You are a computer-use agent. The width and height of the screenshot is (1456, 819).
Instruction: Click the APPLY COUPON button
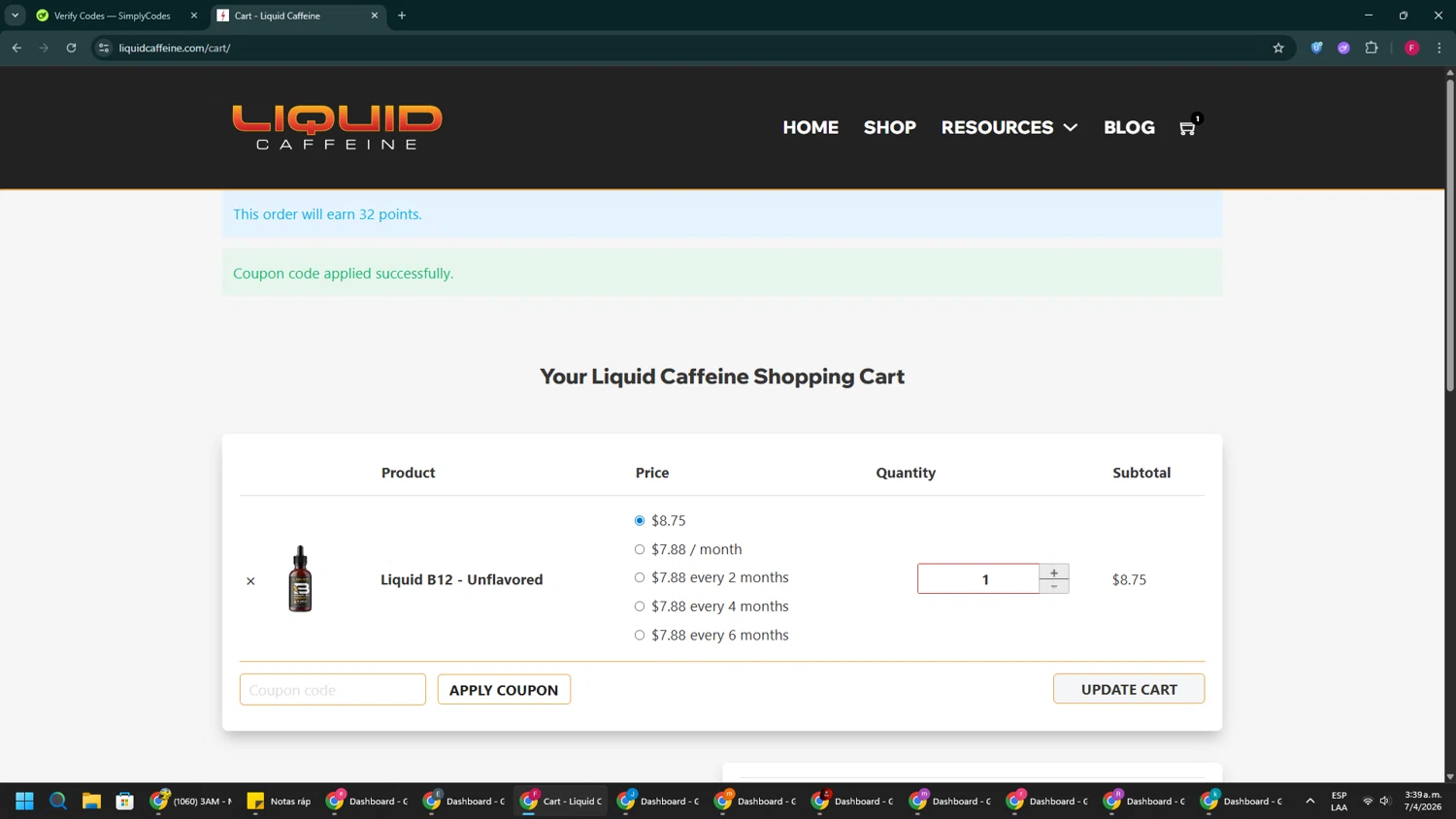[504, 690]
